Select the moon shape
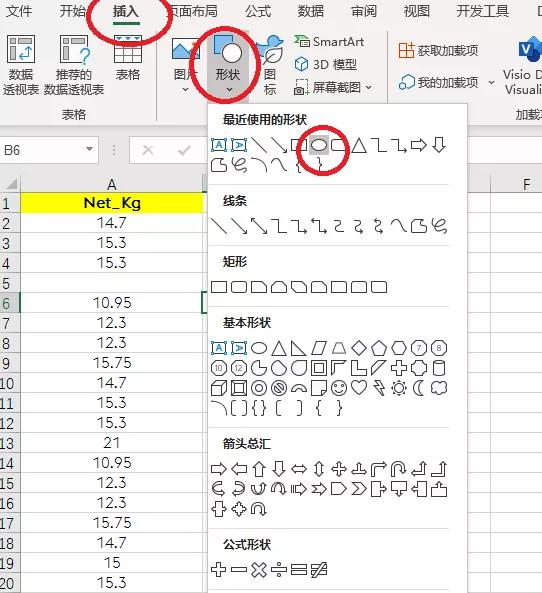 coord(418,388)
